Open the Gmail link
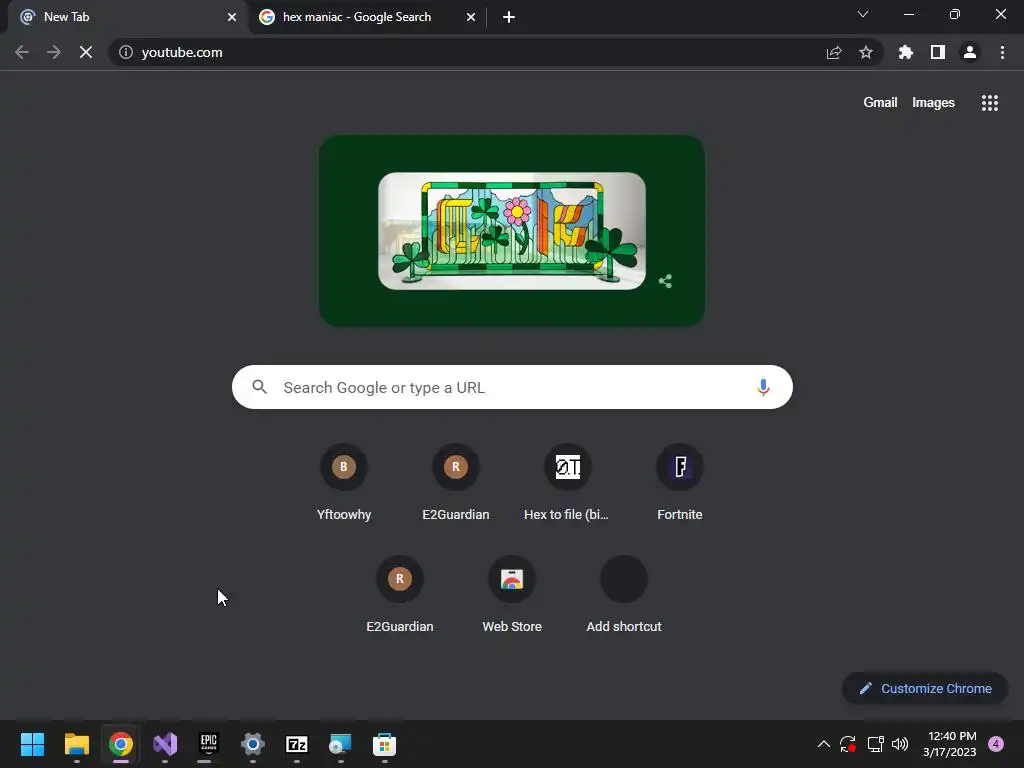The image size is (1024, 768). pos(880,103)
